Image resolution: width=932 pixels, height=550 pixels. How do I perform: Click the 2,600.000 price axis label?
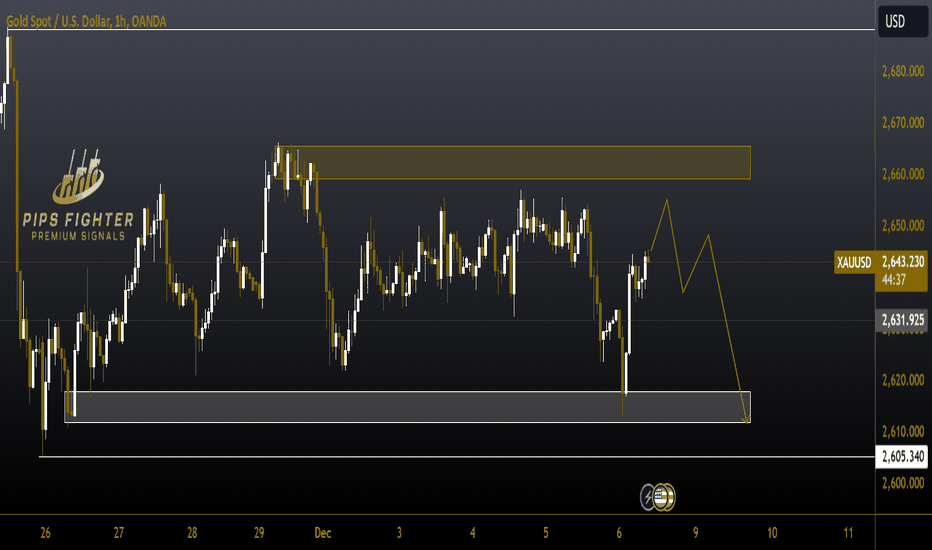[x=903, y=483]
